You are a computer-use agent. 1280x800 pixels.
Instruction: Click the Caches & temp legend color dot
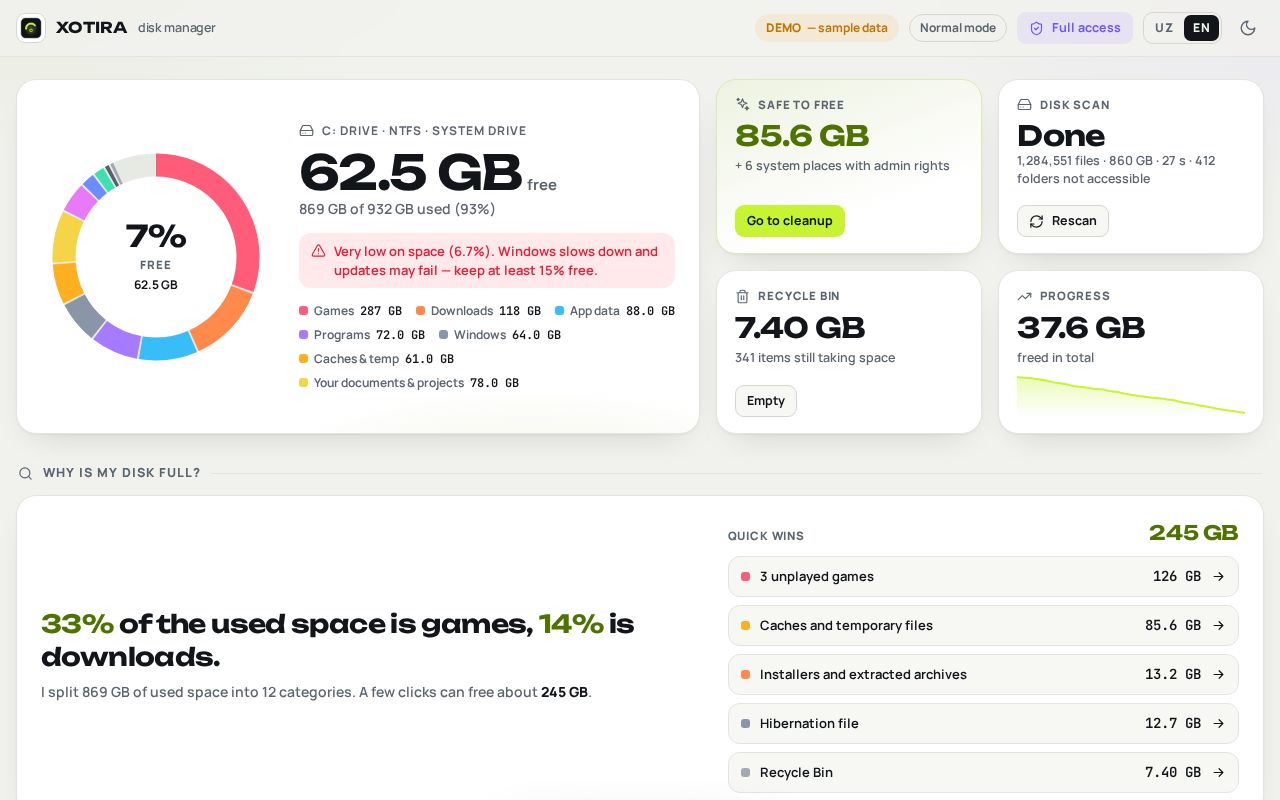tap(303, 359)
